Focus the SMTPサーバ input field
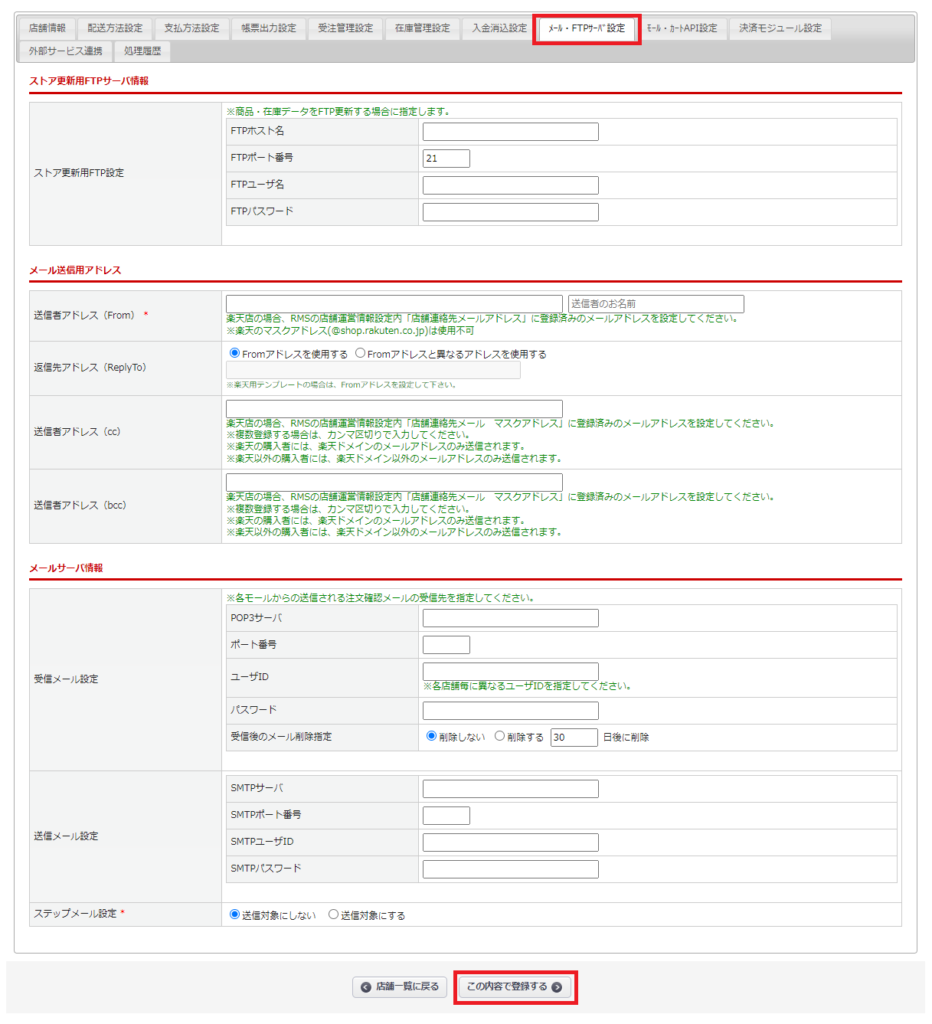The width and height of the screenshot is (932, 1024). pos(510,789)
